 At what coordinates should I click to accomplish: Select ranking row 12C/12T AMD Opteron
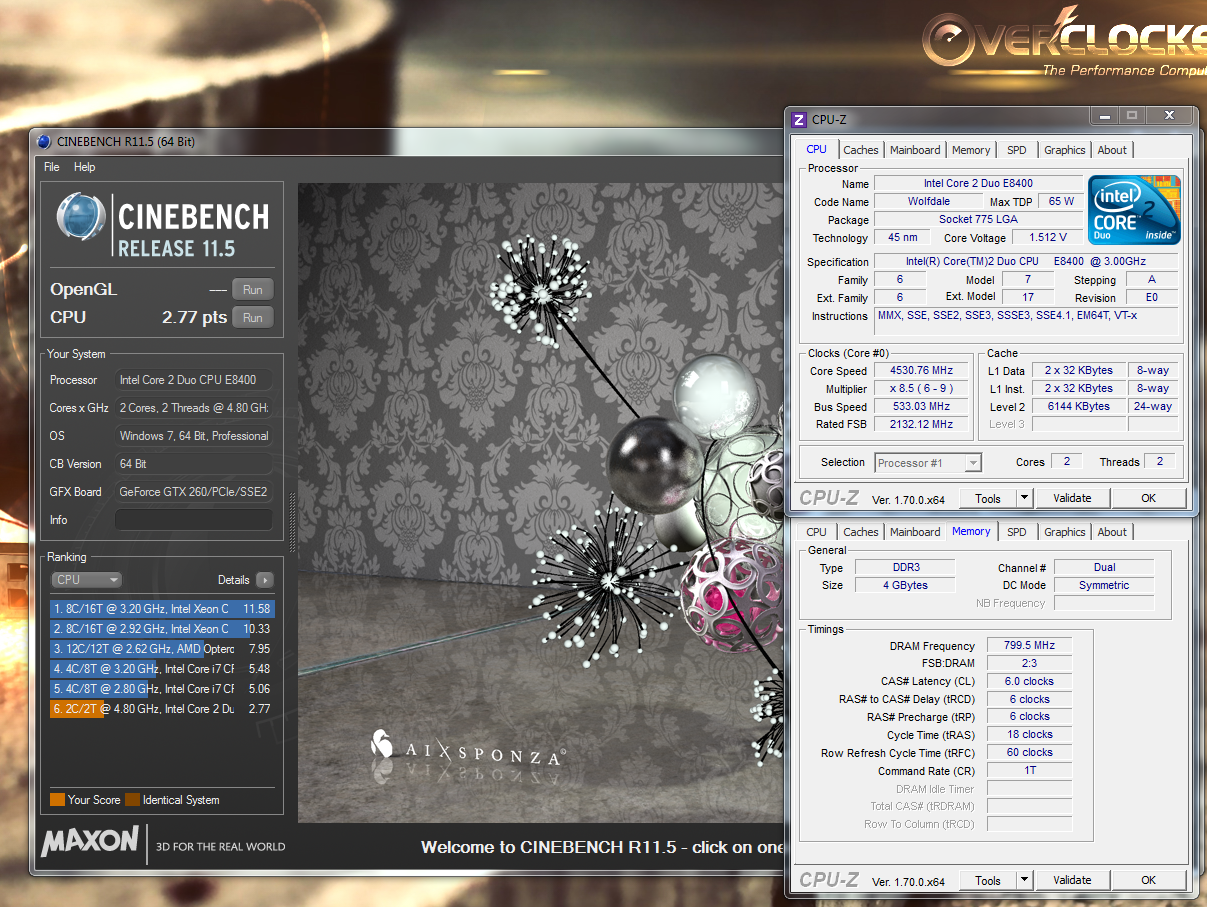tap(162, 648)
